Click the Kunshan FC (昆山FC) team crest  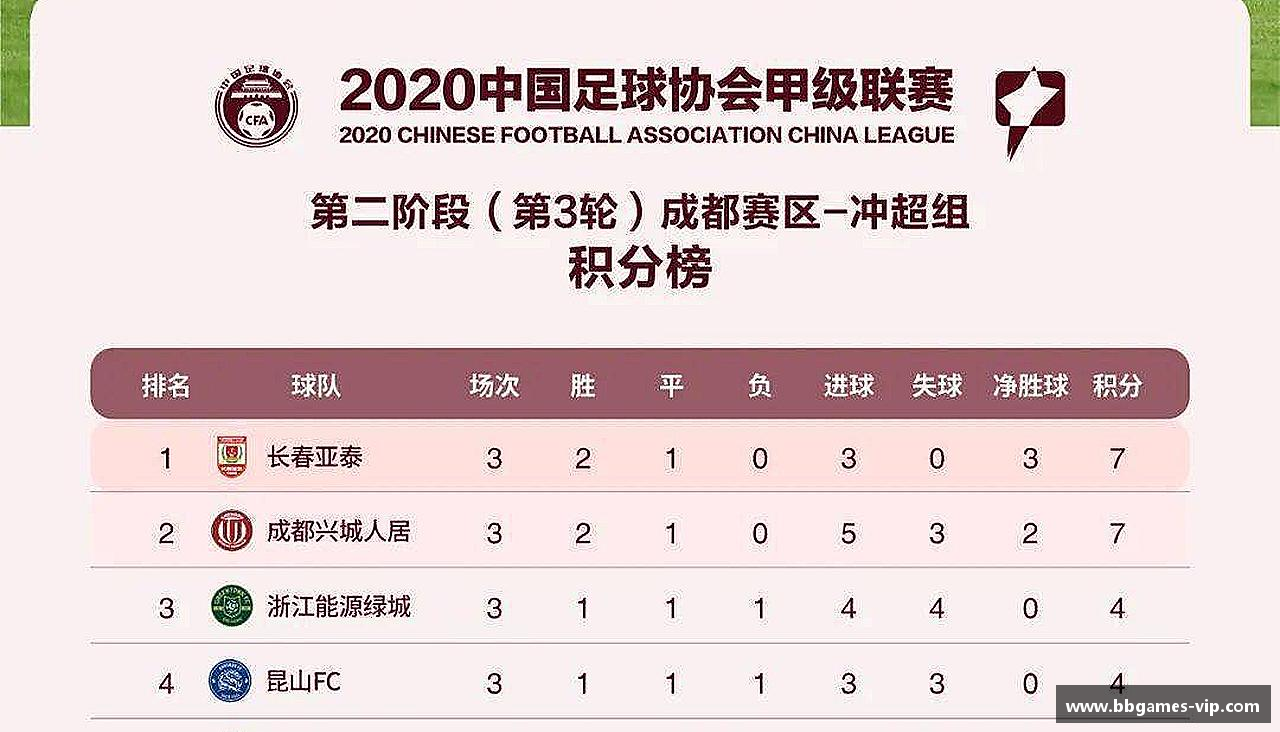pos(230,682)
